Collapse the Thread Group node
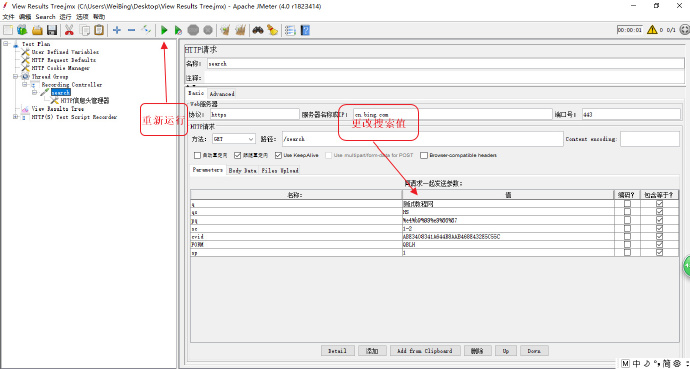The image size is (690, 369). [16, 76]
